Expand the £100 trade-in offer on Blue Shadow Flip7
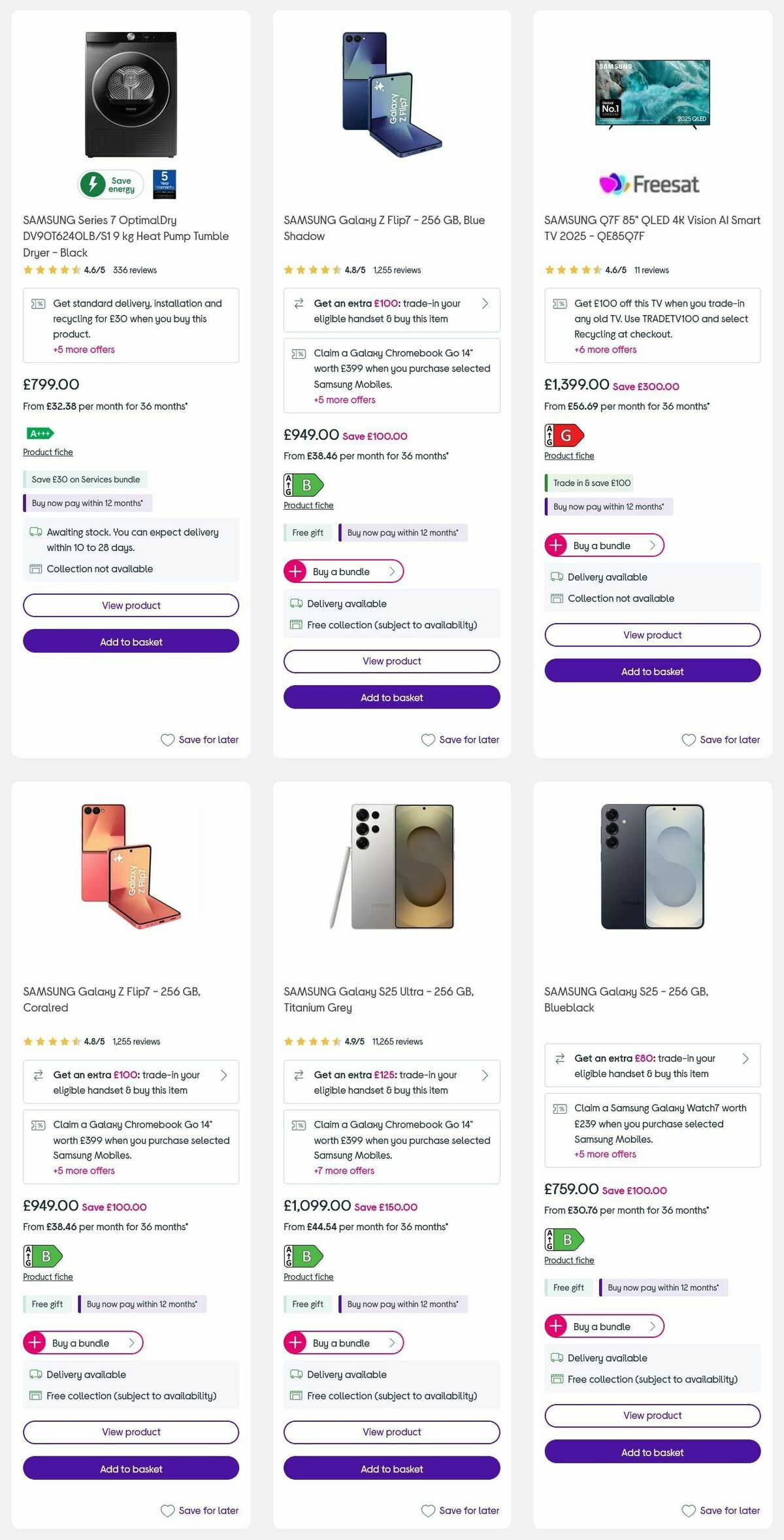784x1540 pixels. click(484, 303)
